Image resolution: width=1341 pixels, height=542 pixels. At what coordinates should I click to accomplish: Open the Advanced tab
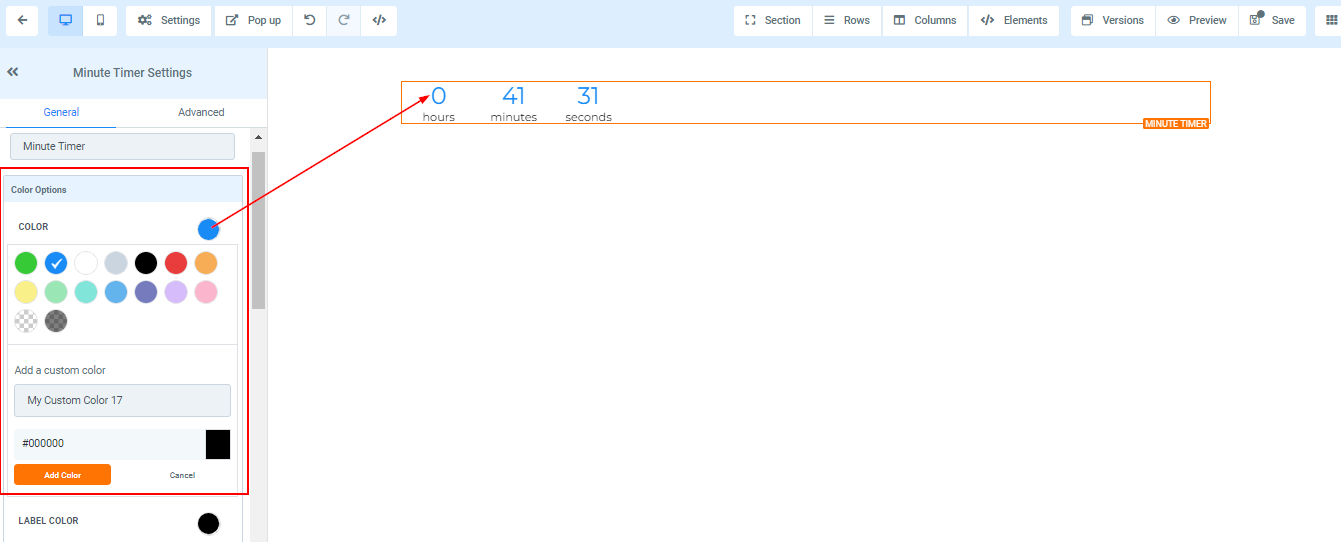(201, 112)
